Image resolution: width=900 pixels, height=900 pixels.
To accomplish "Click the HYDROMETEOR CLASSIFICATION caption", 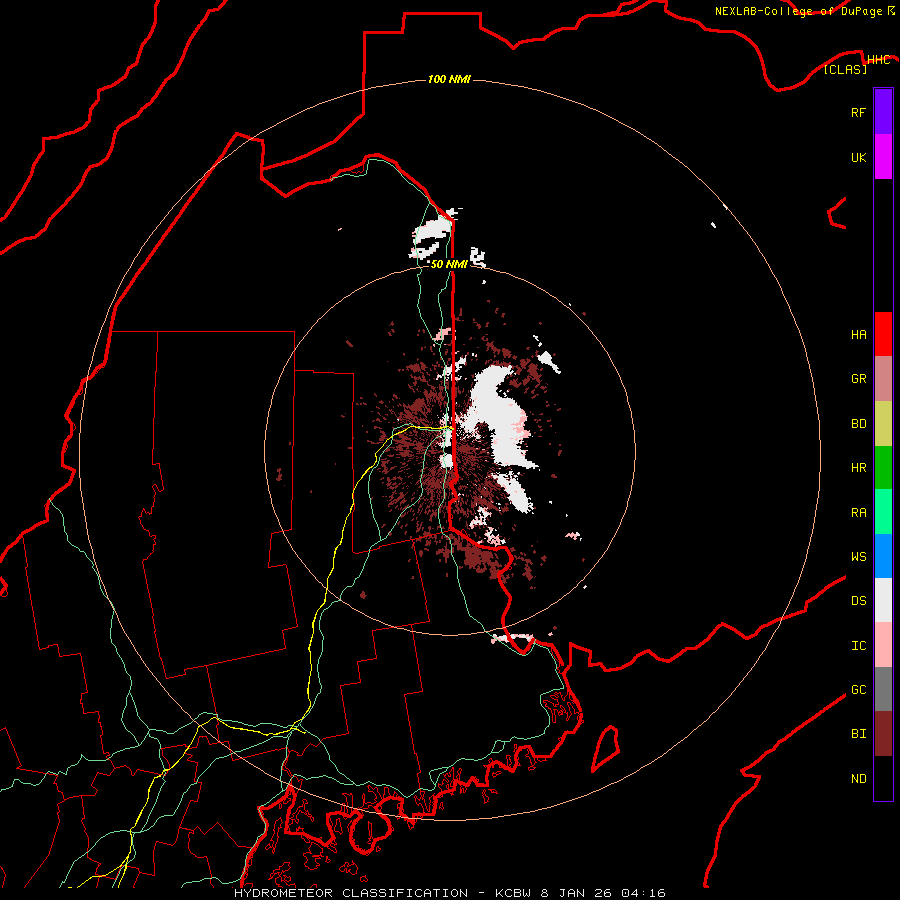I will point(351,893).
